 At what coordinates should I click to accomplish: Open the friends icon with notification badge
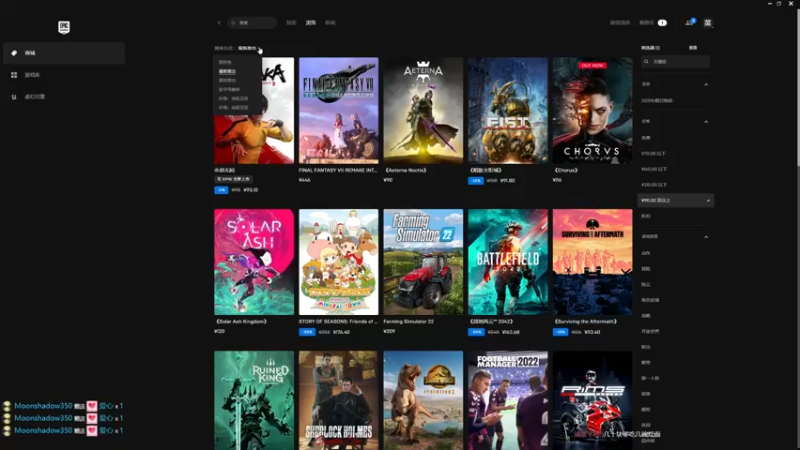pyautogui.click(x=689, y=22)
